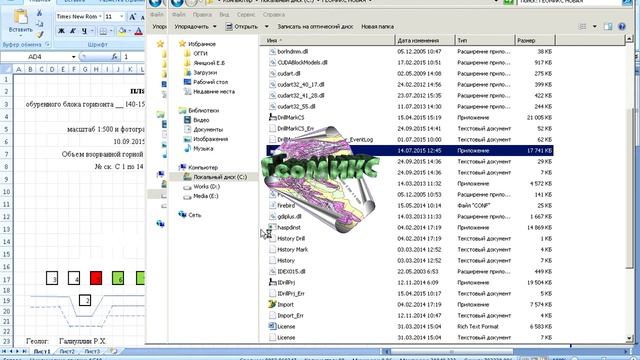Select the Media (E:) drive icon
This screenshot has width=640, height=360.
[x=187, y=196]
